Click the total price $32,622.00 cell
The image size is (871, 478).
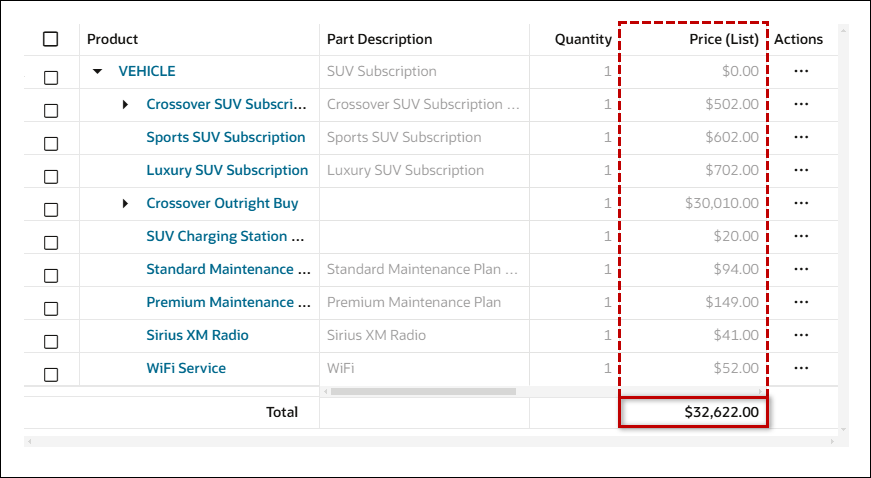tap(693, 411)
